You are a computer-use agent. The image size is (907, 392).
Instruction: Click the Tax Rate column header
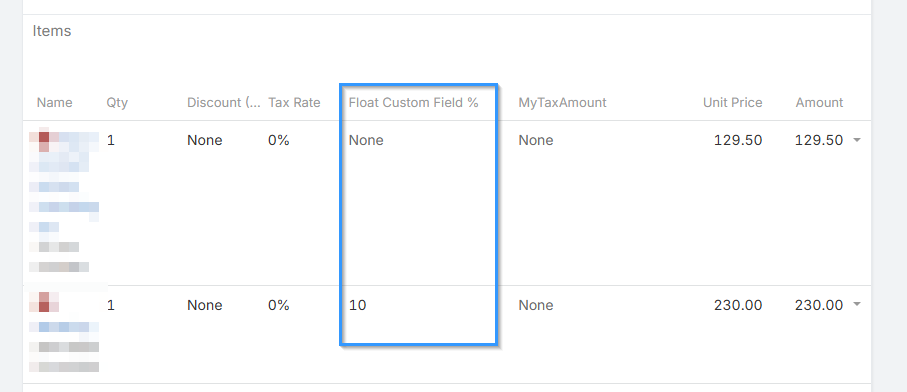click(x=294, y=103)
